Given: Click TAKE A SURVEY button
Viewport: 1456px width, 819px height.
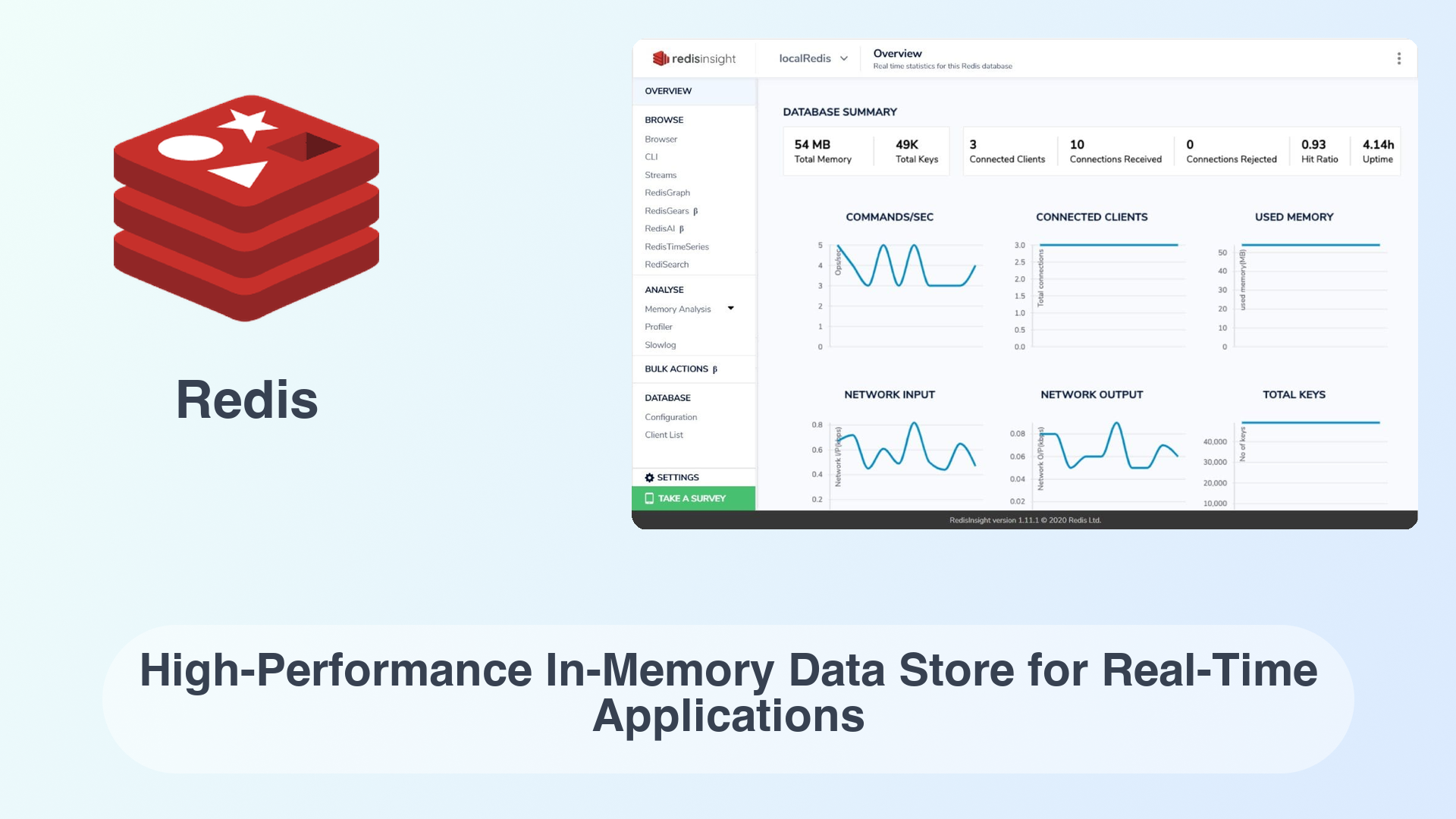Looking at the screenshot, I should (x=693, y=498).
